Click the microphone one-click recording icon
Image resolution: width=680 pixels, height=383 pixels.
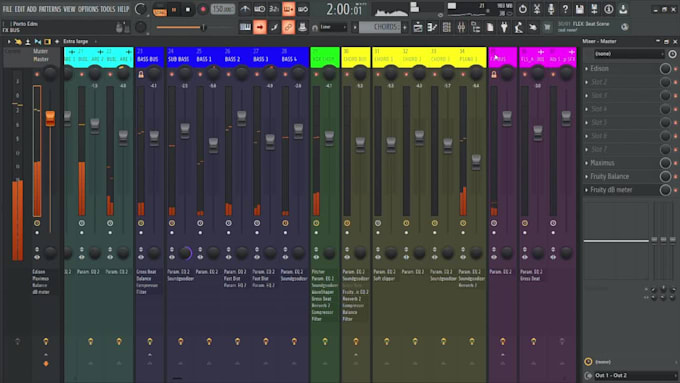(x=551, y=9)
